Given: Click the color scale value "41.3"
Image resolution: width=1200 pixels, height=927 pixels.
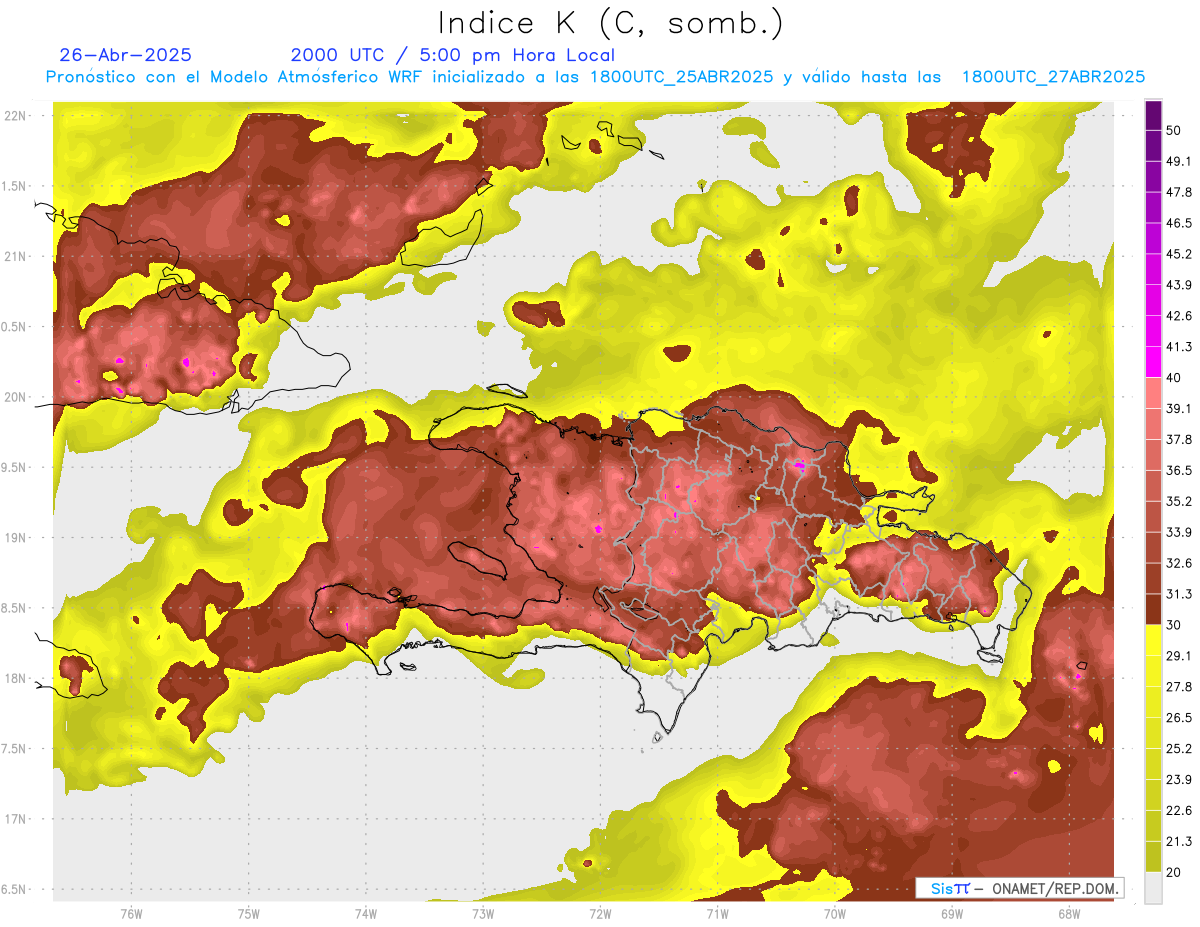Looking at the screenshot, I should coord(1179,347).
